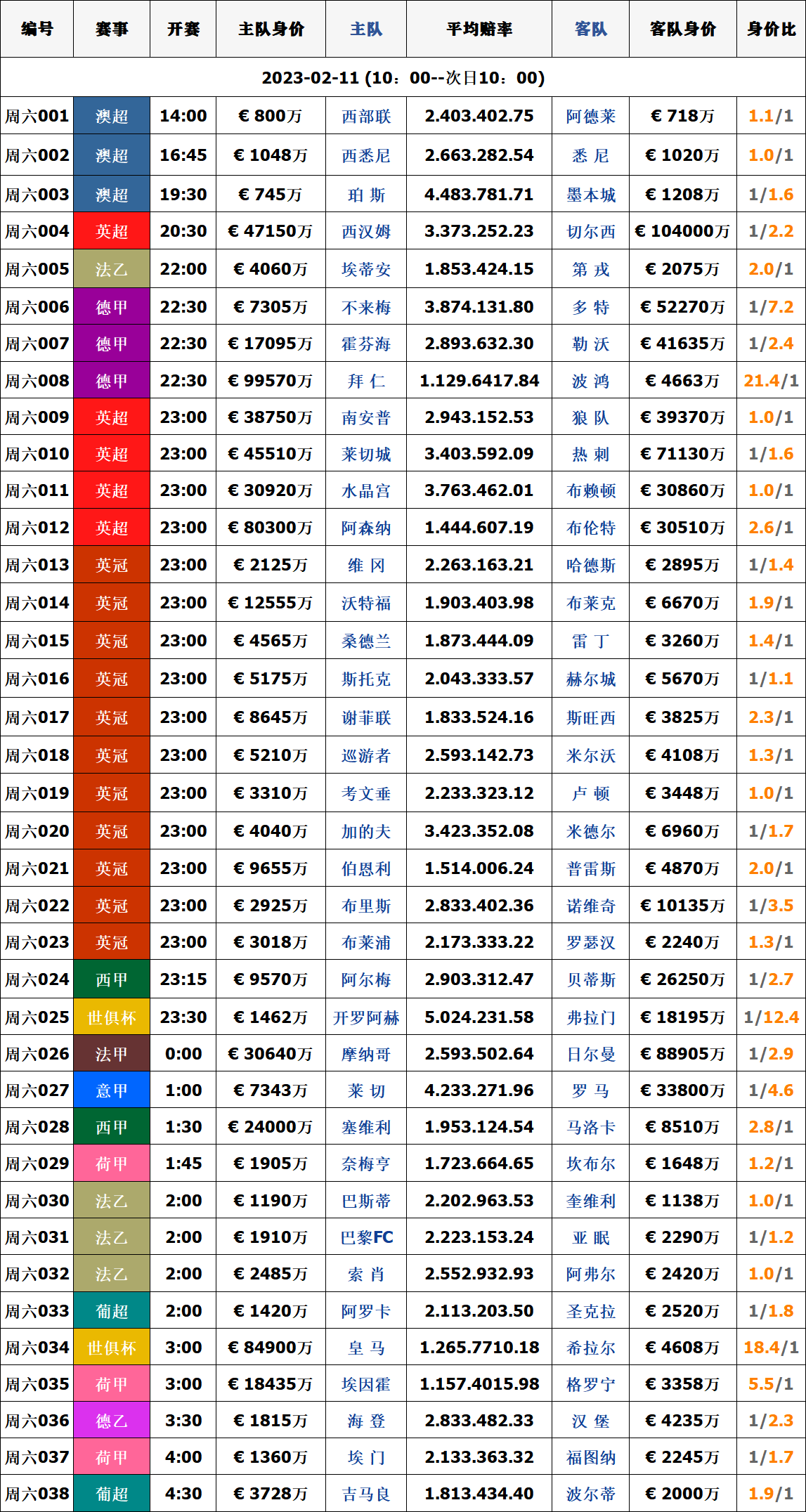This screenshot has height=1512, width=806.
Task: Open the home team link 西汉姆
Action: tap(366, 231)
